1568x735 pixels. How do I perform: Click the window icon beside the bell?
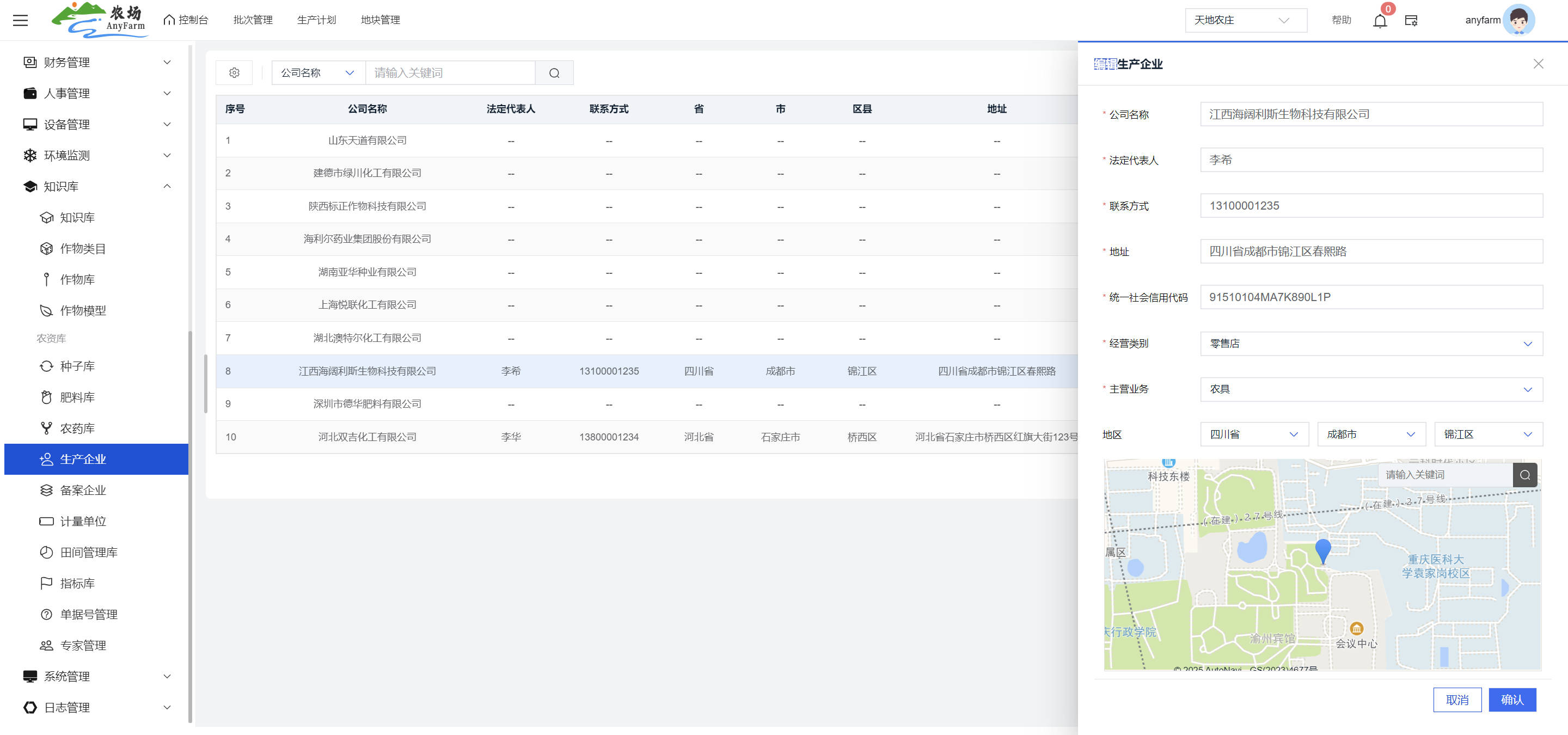(x=1411, y=21)
